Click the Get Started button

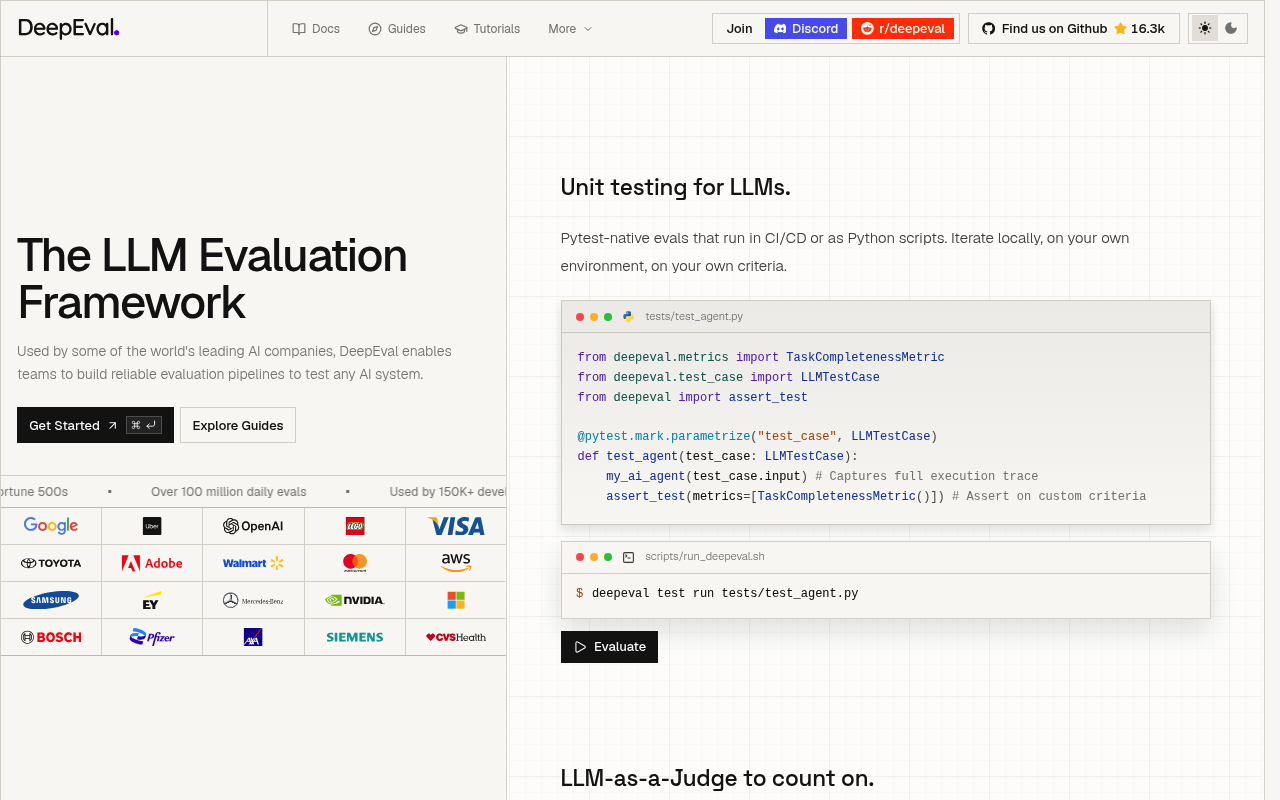click(x=95, y=425)
